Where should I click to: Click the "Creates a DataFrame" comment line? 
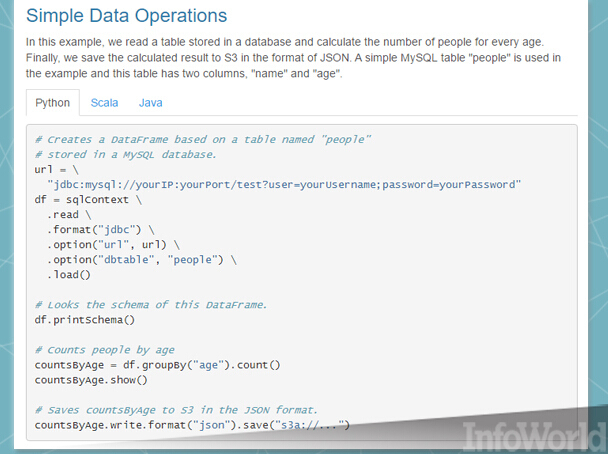coord(203,140)
